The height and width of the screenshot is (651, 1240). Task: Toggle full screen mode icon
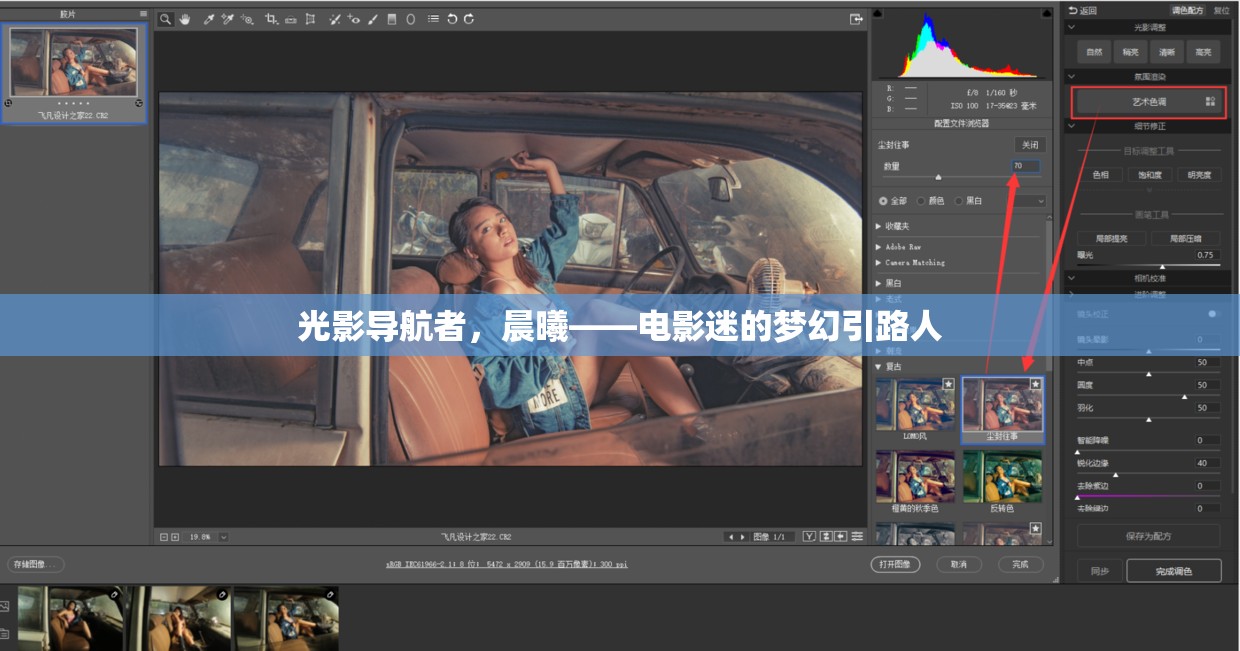[856, 19]
